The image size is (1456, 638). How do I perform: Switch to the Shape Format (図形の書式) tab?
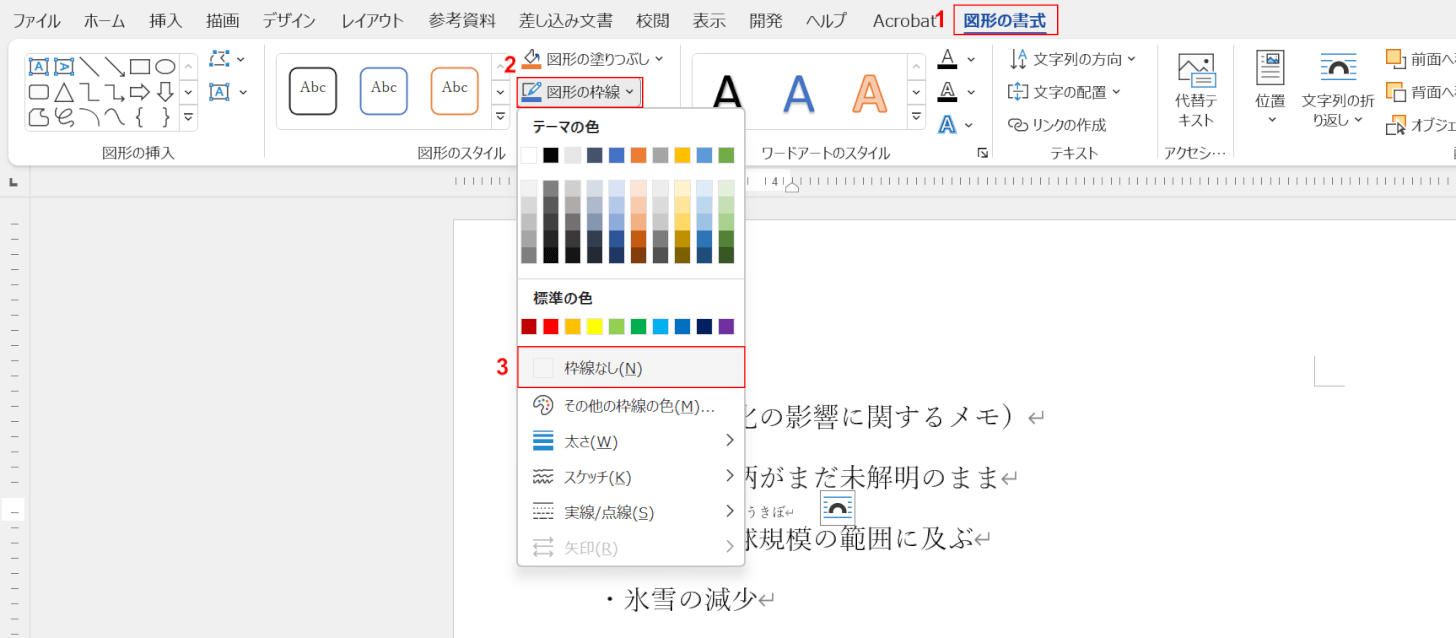1004,20
